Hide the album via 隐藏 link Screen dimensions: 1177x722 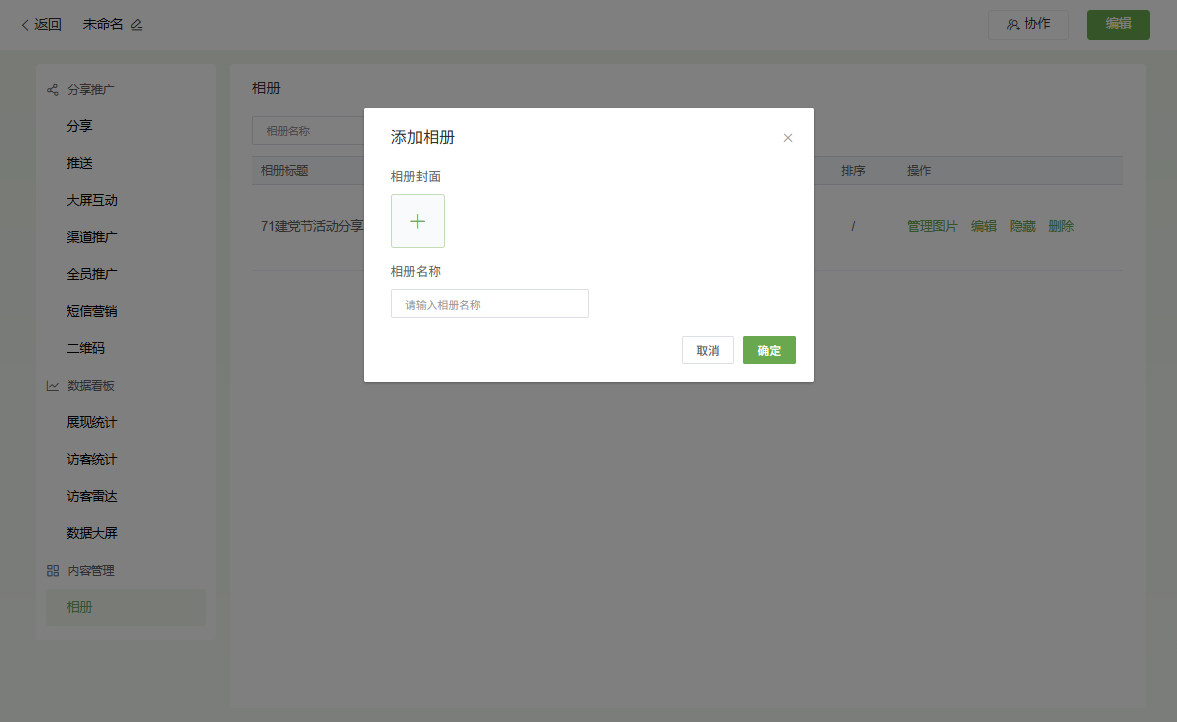[1022, 227]
